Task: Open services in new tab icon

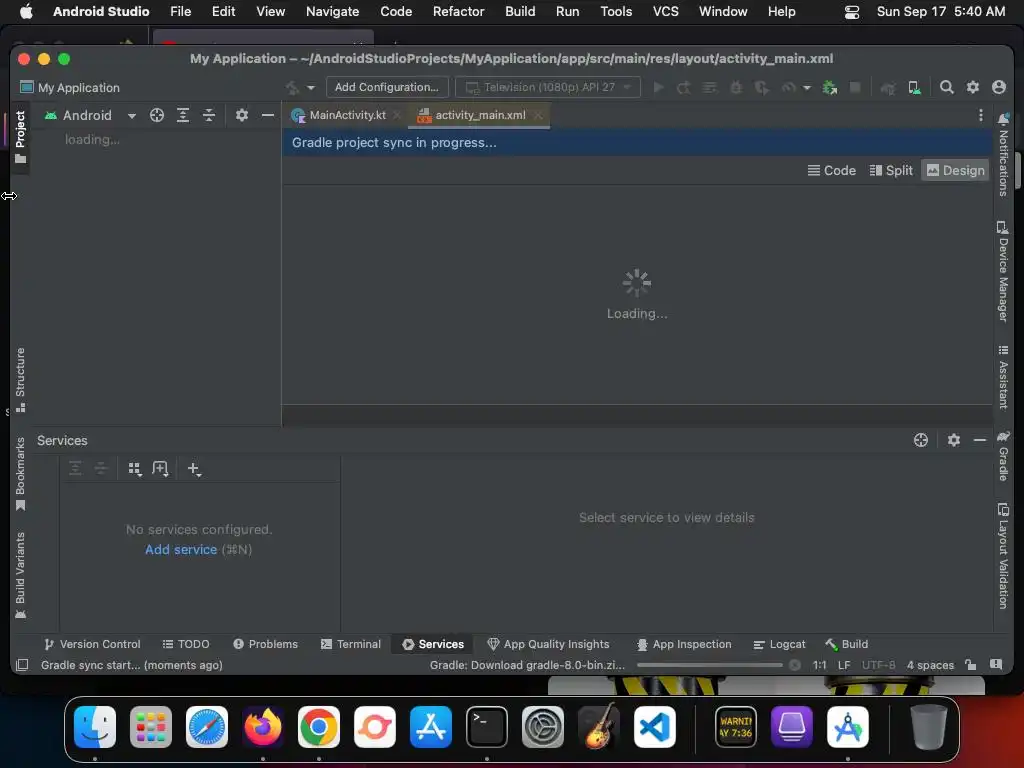Action: [160, 469]
